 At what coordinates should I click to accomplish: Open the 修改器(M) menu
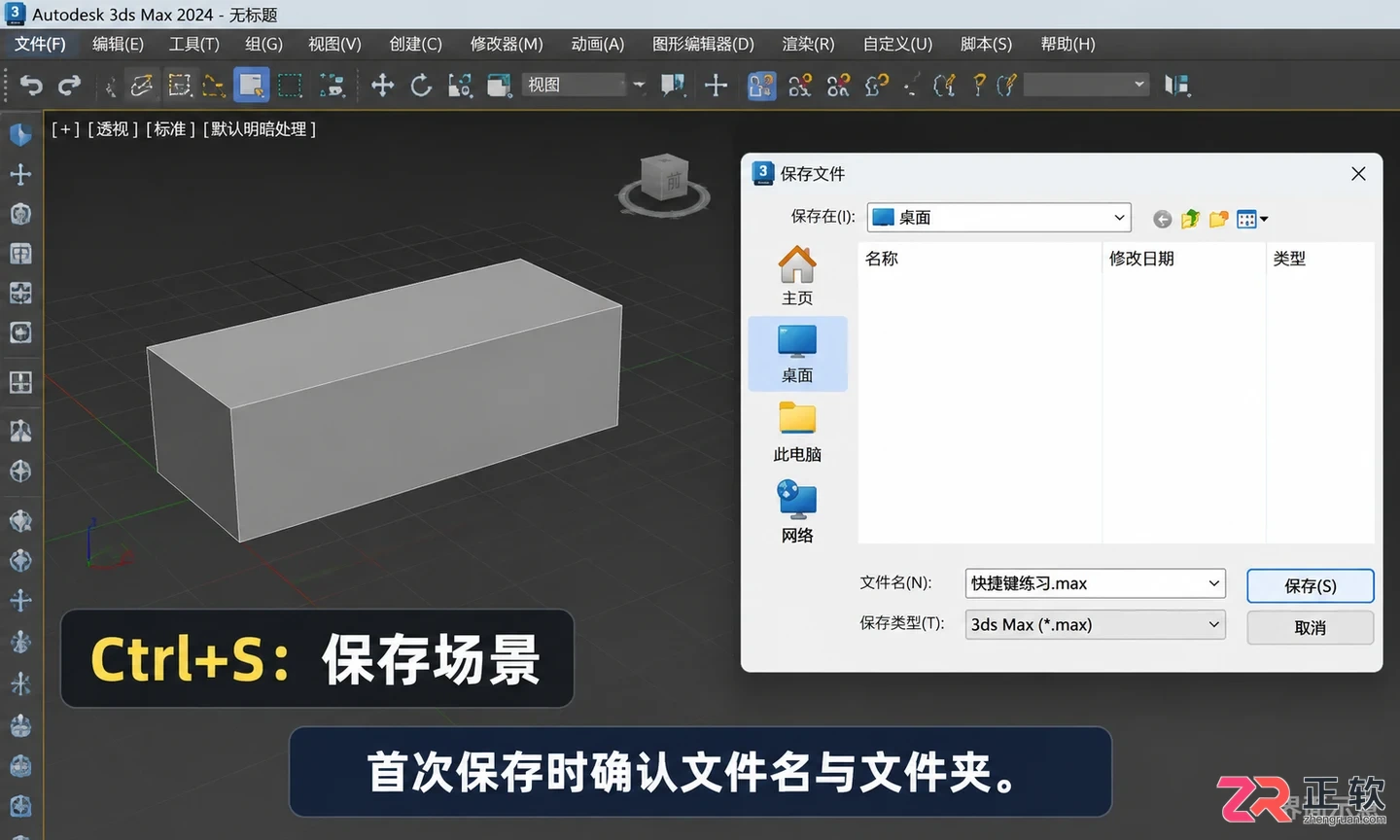click(507, 44)
